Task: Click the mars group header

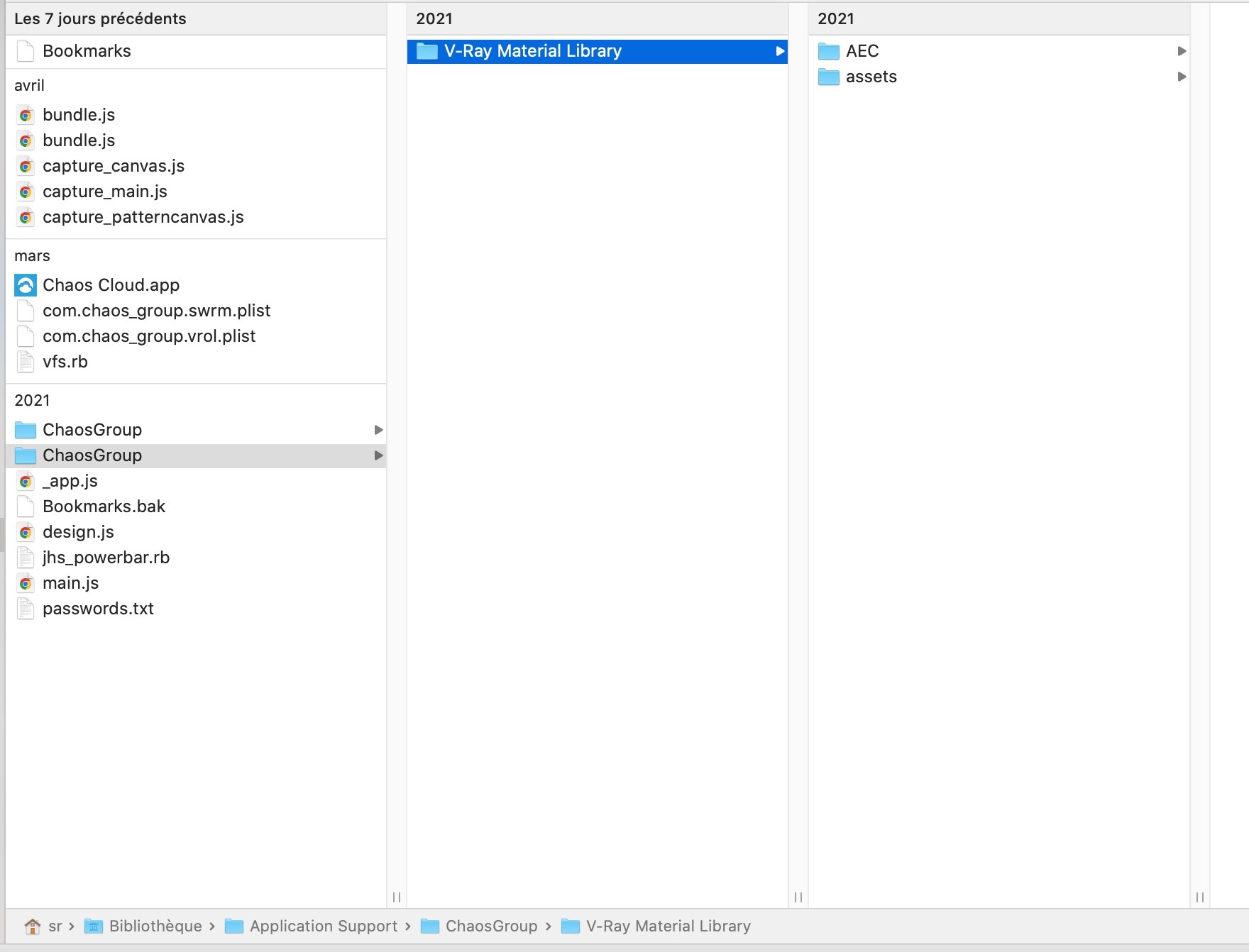Action: [x=32, y=255]
